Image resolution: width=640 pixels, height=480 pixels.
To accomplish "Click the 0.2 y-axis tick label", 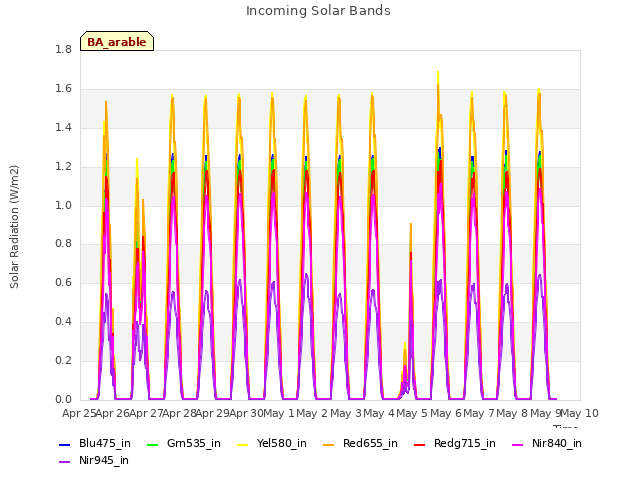I will point(63,360).
